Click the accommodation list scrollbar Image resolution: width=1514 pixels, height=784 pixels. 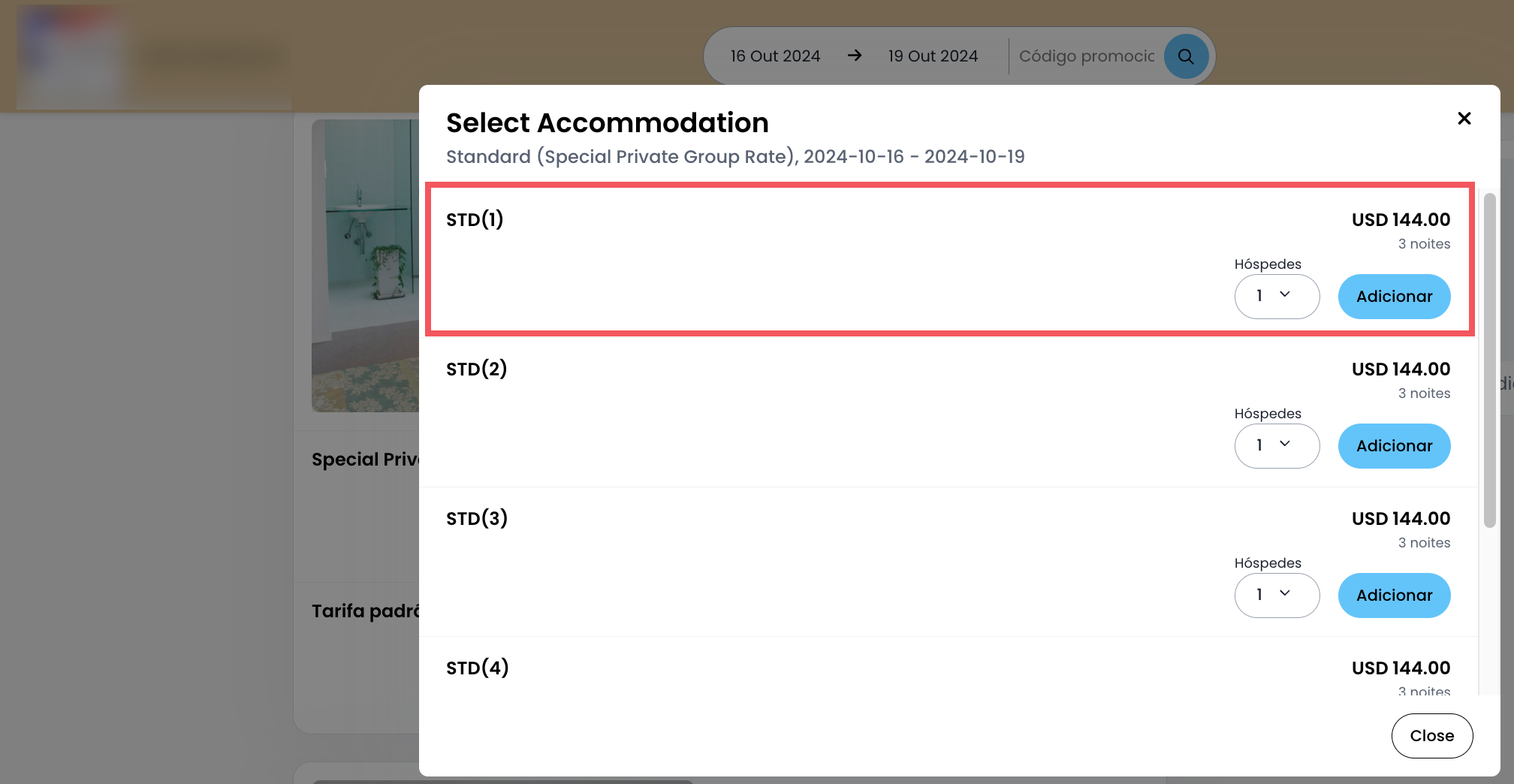coord(1489,360)
